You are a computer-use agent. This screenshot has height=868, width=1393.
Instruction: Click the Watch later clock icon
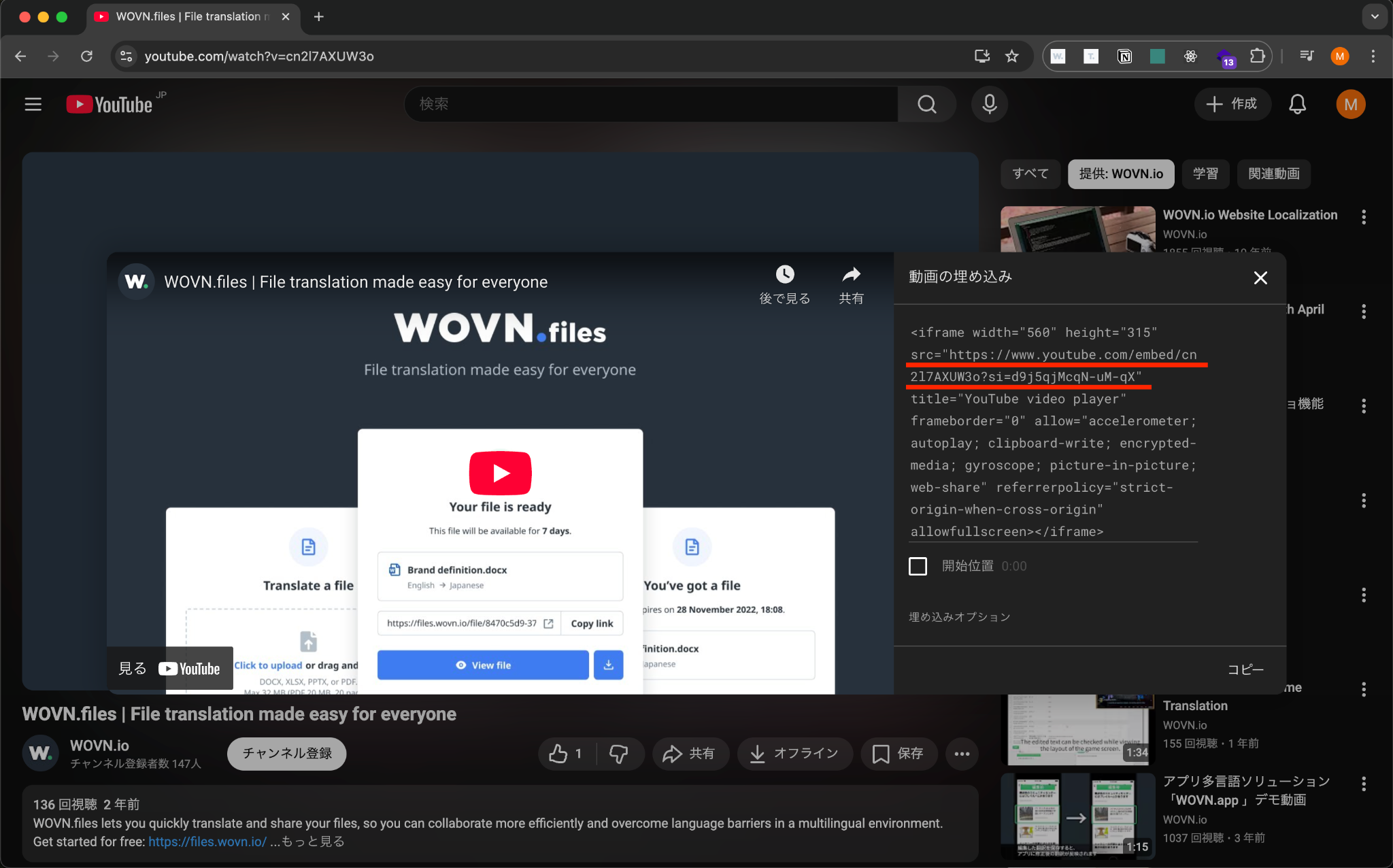[x=785, y=274]
